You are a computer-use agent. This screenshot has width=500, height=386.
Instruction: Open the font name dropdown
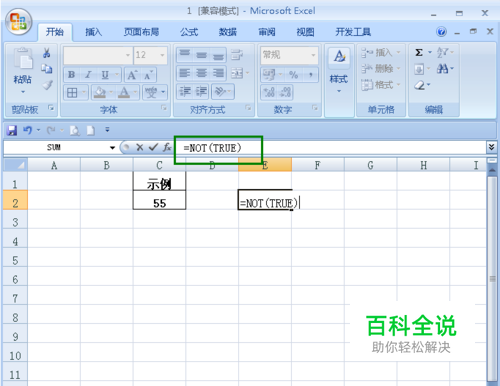point(128,55)
